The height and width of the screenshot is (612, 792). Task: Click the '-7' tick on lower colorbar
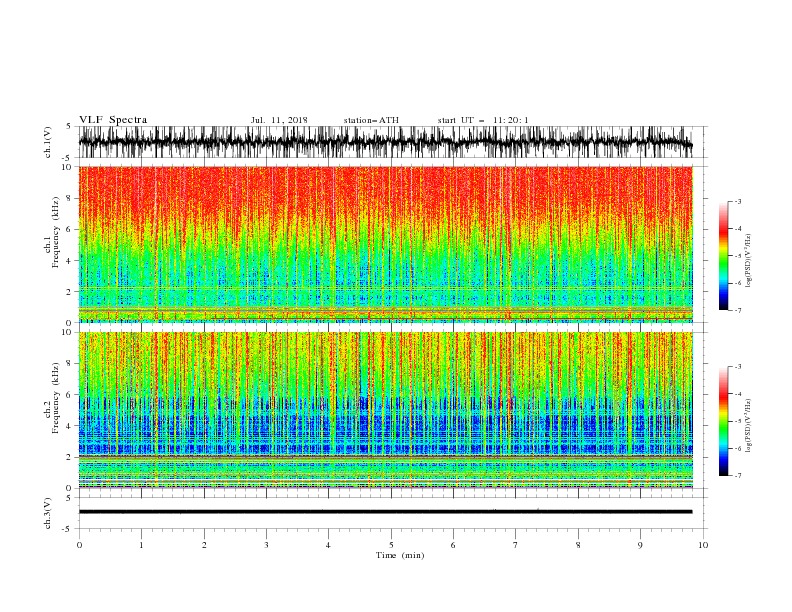pos(737,475)
